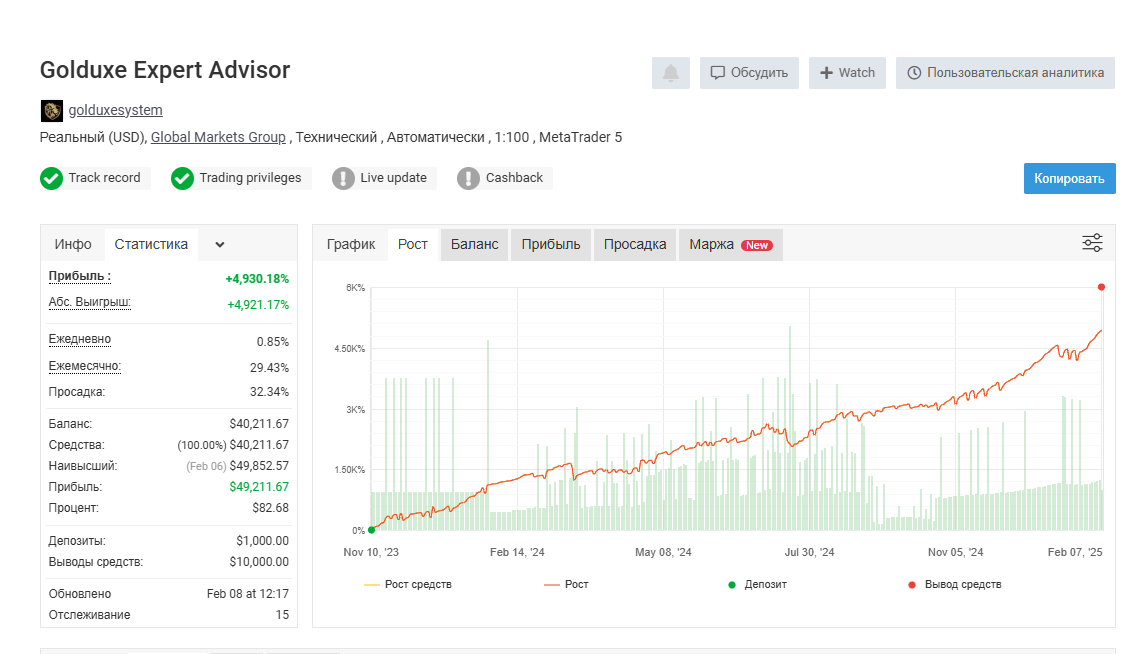Switch to the Инфо tab
The image size is (1130, 654).
tap(73, 244)
